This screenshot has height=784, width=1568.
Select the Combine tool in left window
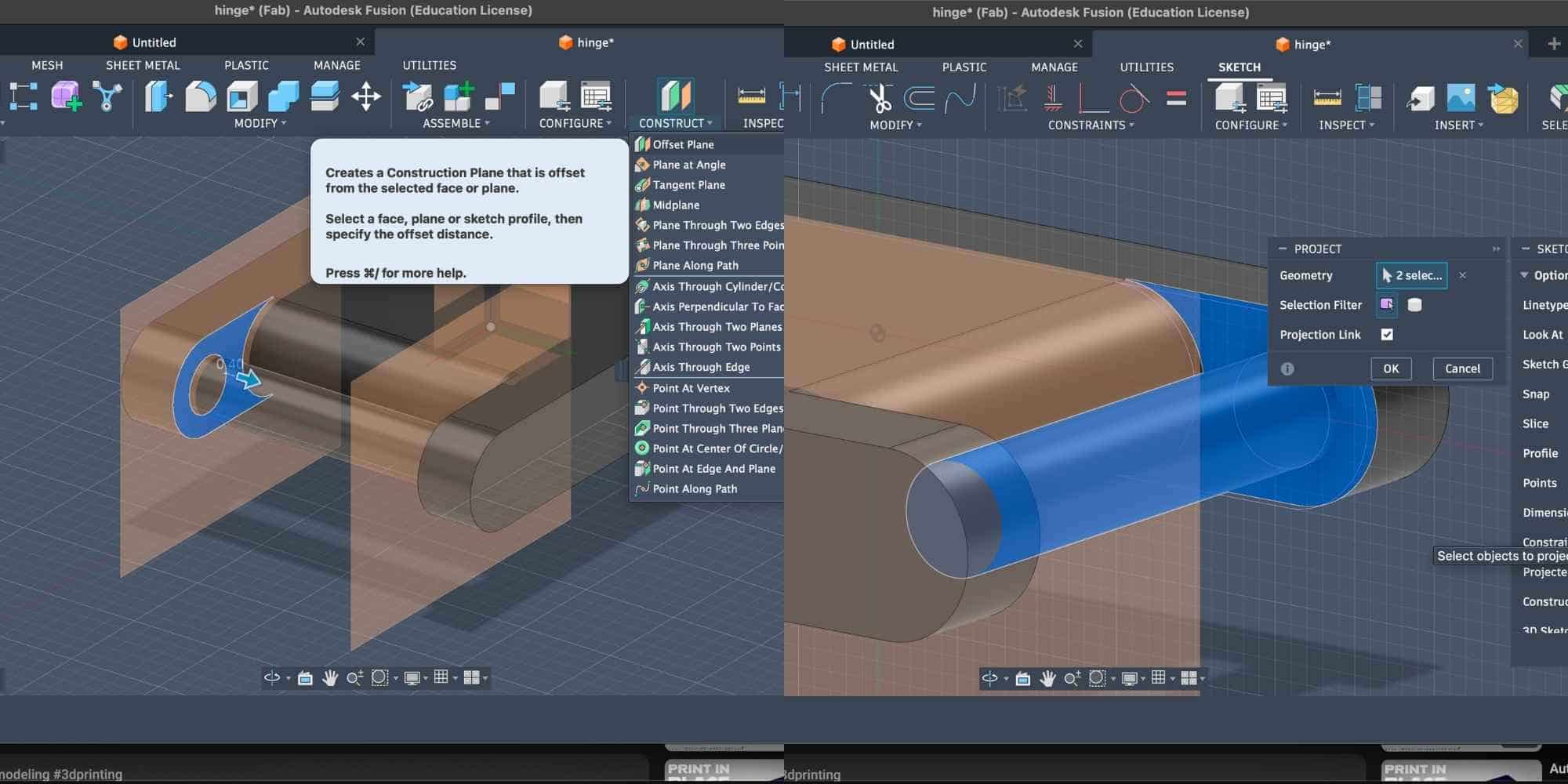tap(283, 96)
